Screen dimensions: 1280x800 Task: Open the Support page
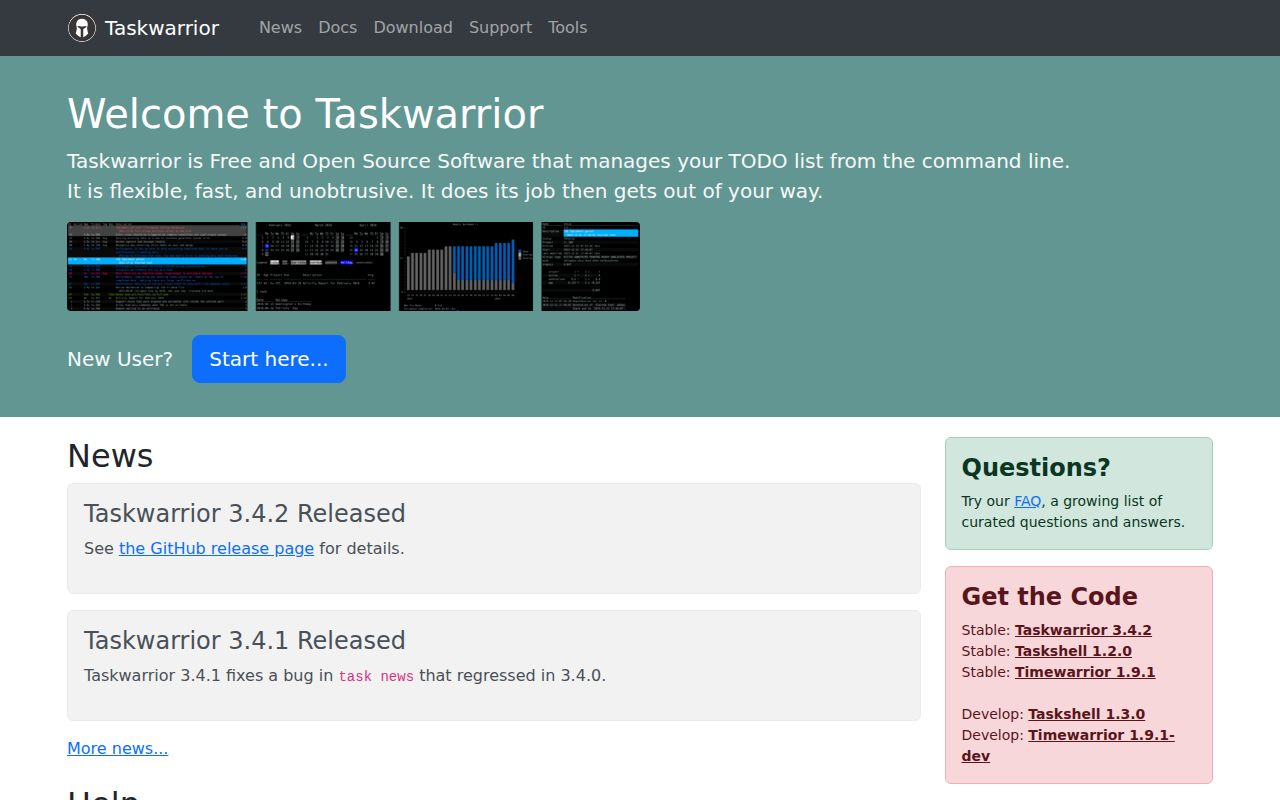(500, 27)
